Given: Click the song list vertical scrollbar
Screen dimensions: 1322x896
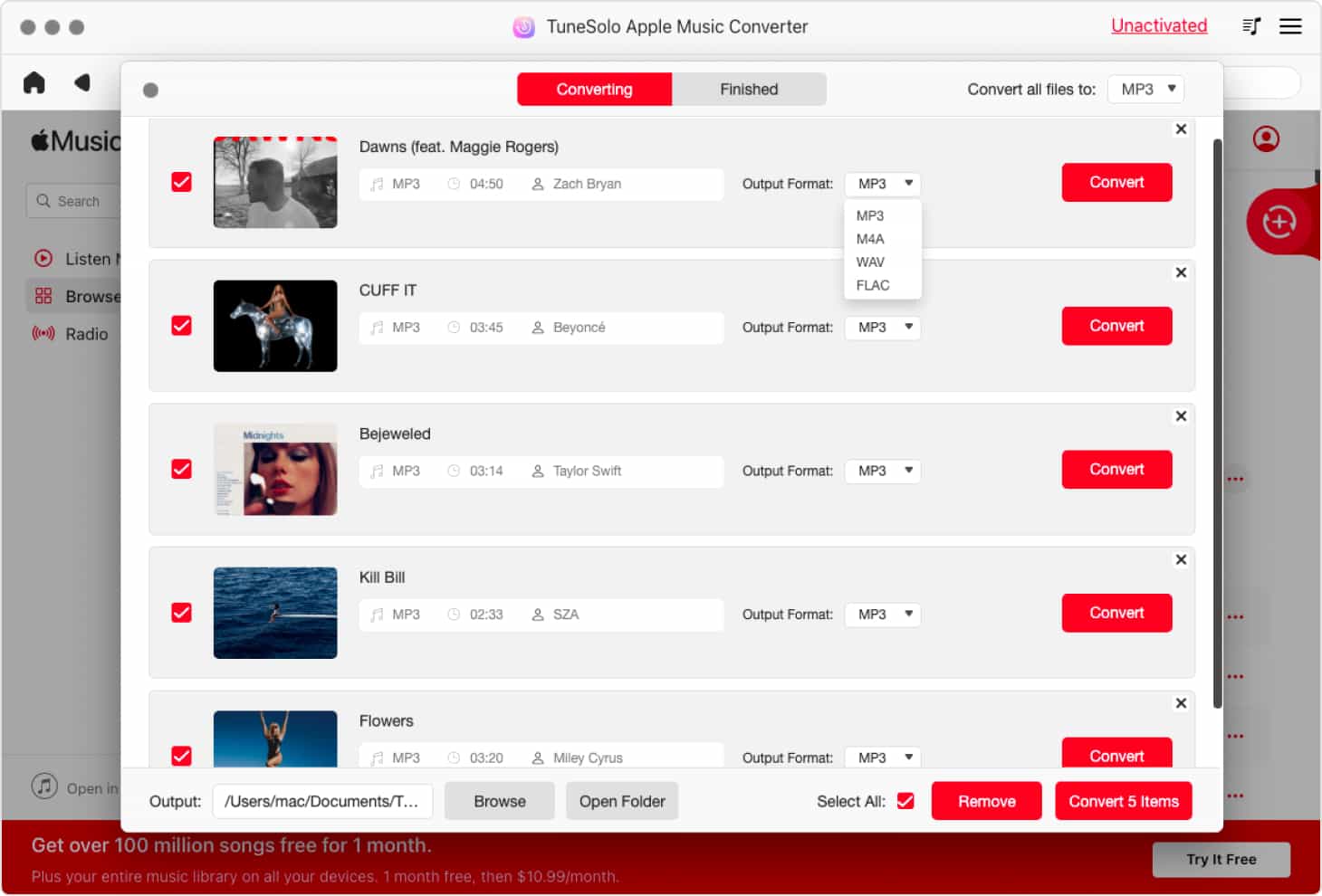Looking at the screenshot, I should (1217, 424).
